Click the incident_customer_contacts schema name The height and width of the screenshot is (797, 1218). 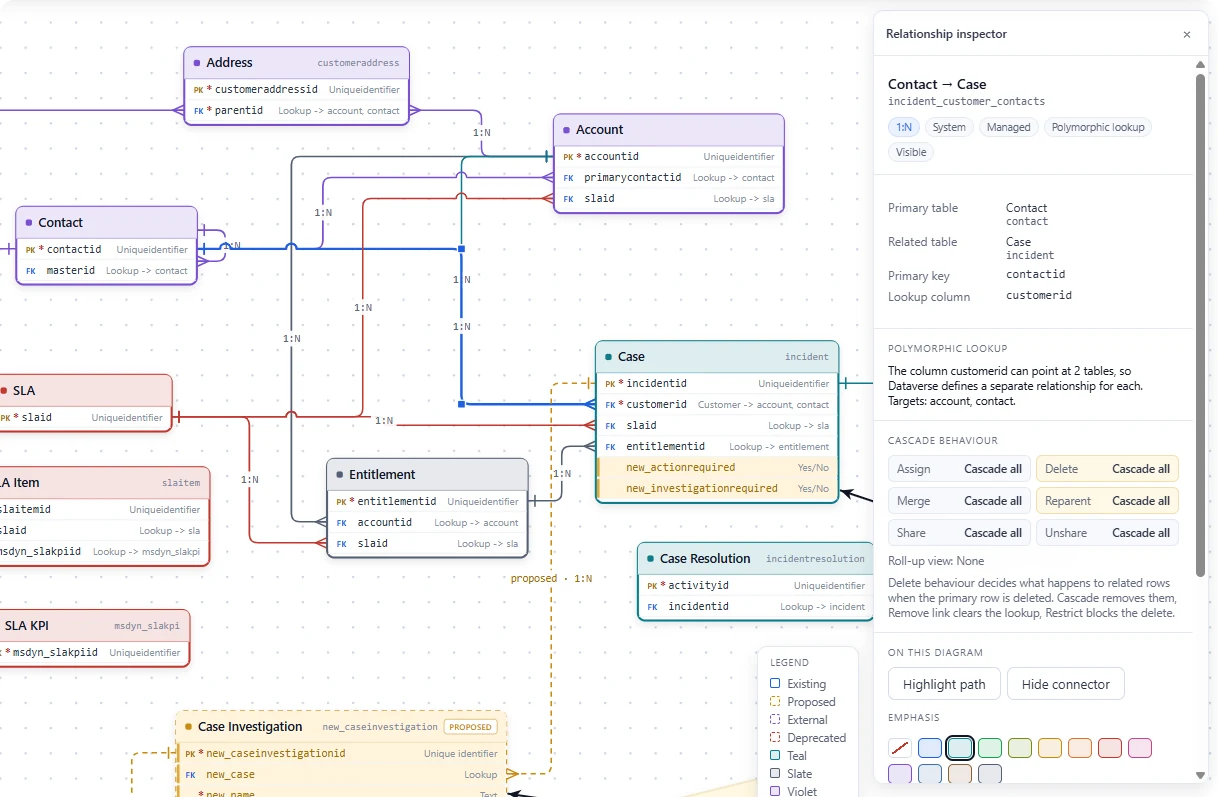966,102
